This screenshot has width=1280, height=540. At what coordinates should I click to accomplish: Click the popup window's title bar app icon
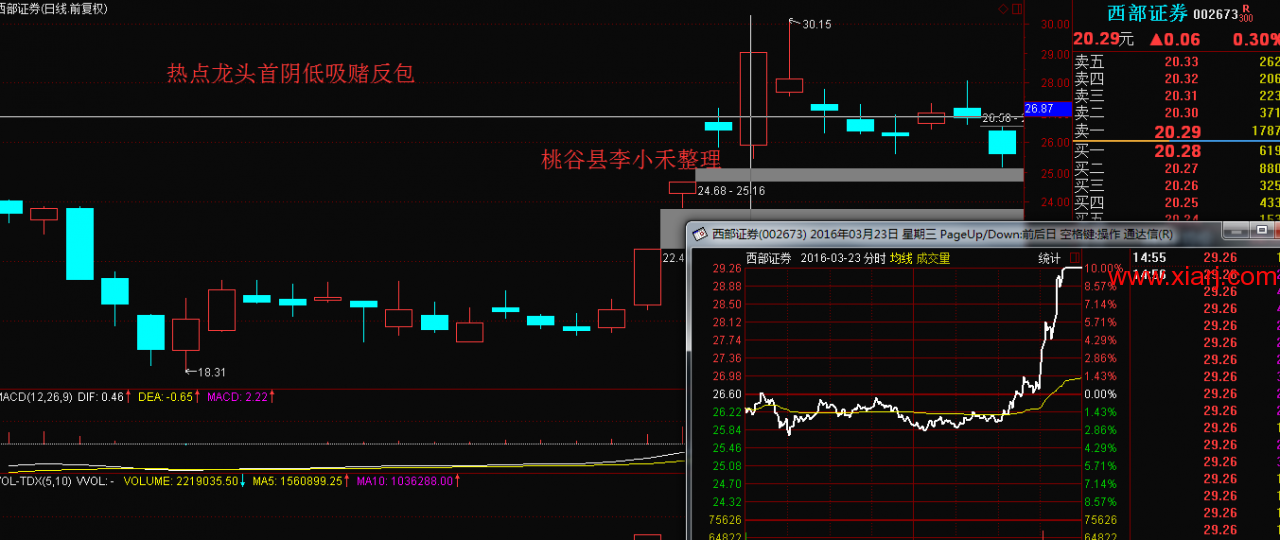coord(699,233)
